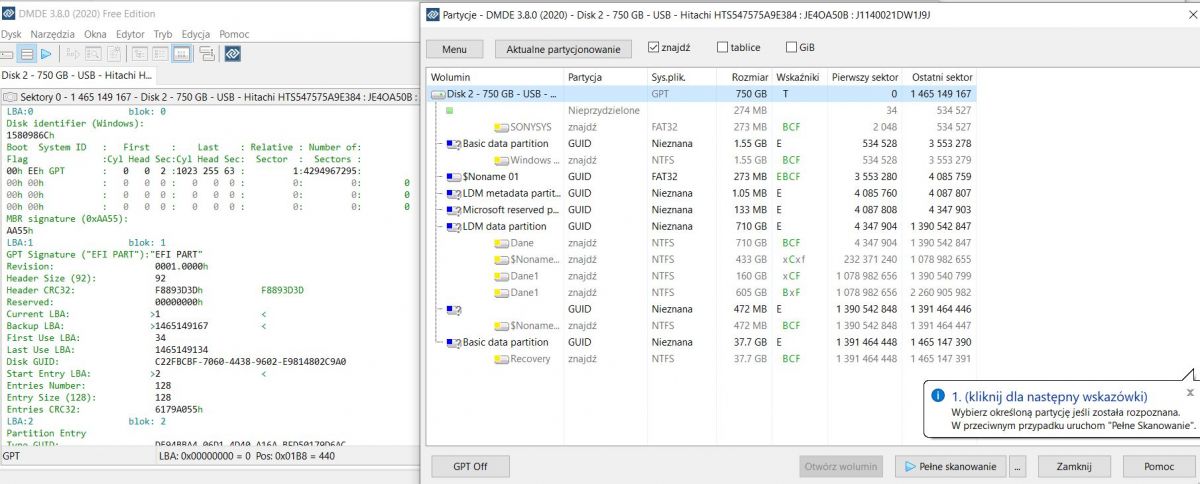
Task: Open the Pomoc menu in main window
Action: (x=234, y=34)
